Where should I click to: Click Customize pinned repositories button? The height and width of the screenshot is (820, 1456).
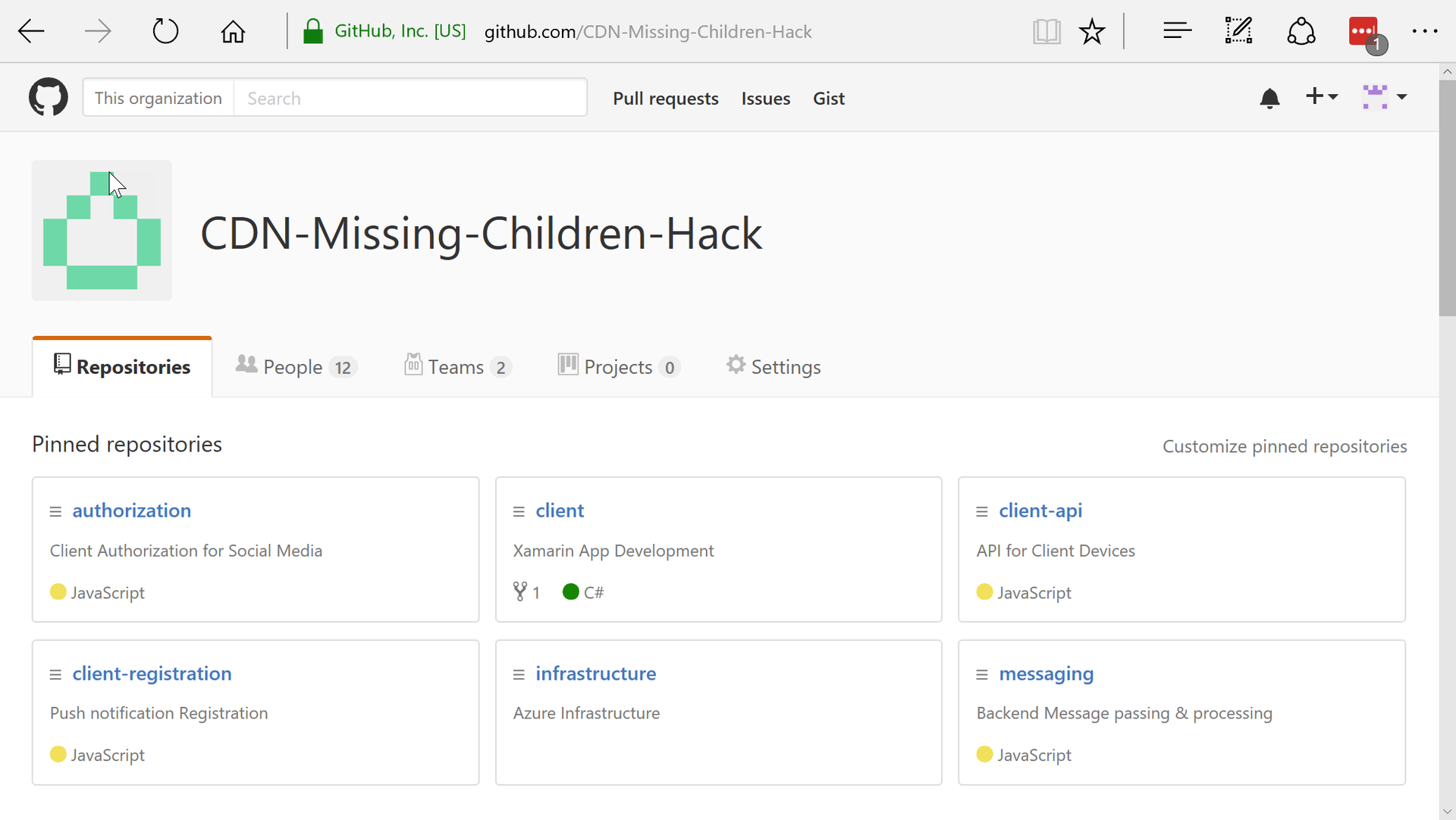1285,445
